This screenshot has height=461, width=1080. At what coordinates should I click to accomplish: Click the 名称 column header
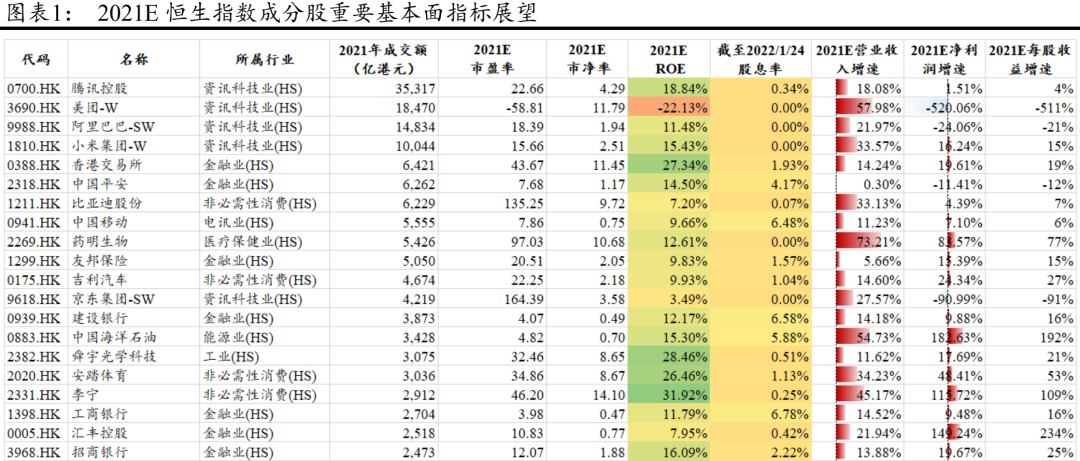tap(133, 60)
